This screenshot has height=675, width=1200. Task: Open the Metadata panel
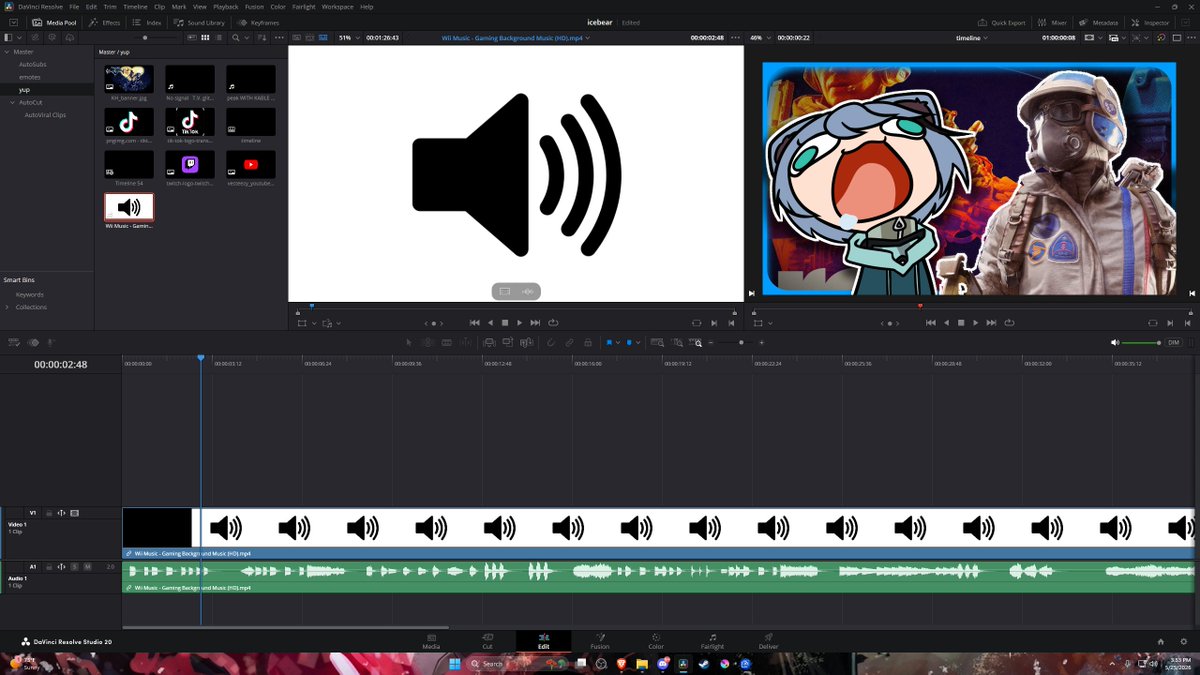point(1099,22)
